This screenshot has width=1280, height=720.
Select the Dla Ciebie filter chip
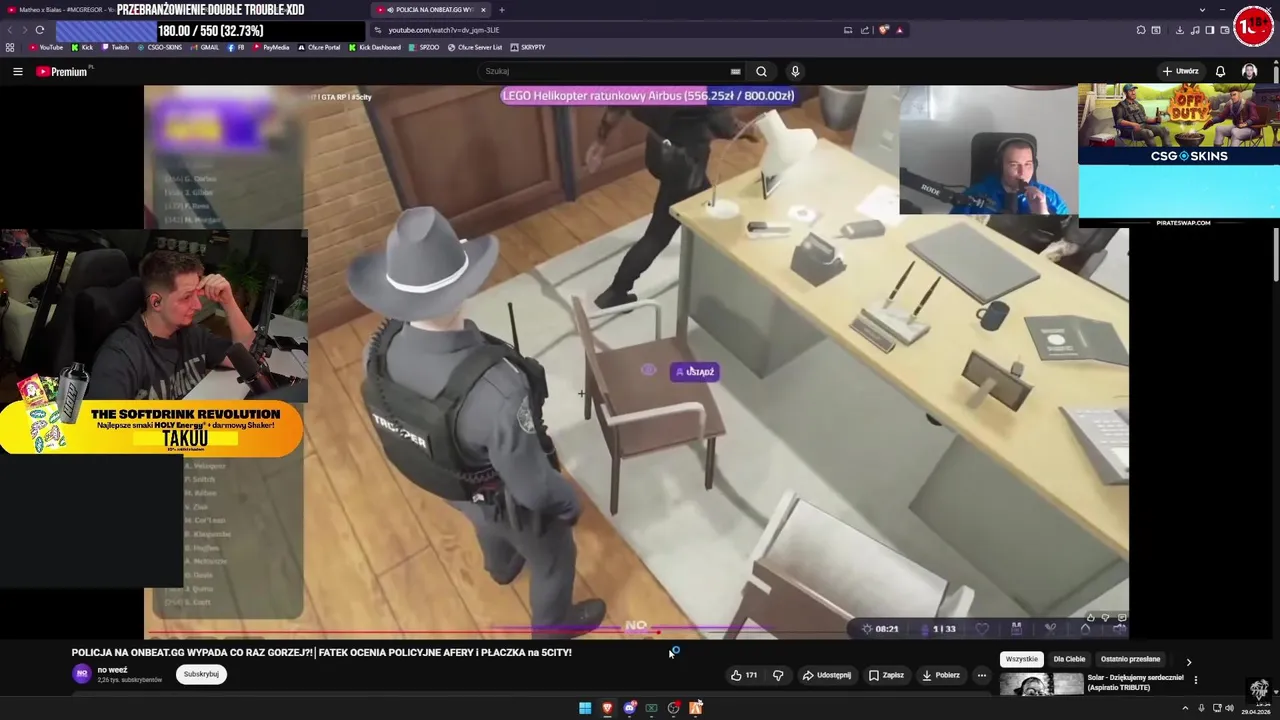[1069, 659]
